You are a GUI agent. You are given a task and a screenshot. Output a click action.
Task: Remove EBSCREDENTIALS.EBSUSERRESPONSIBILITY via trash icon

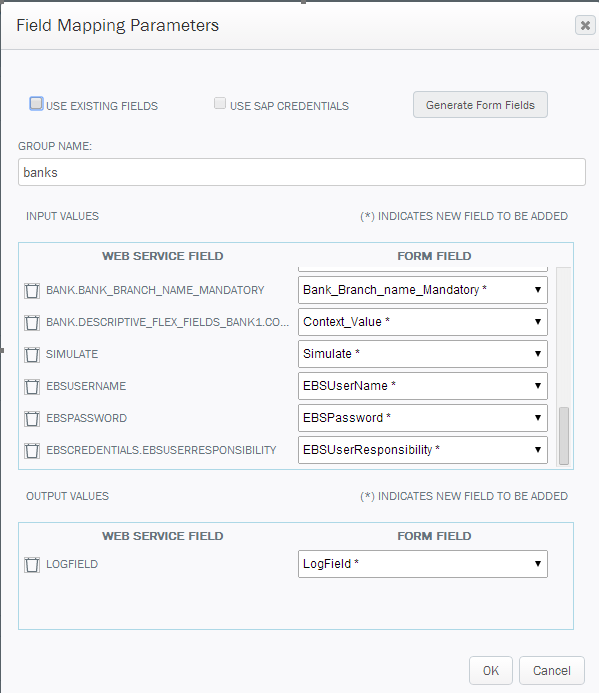click(x=32, y=450)
